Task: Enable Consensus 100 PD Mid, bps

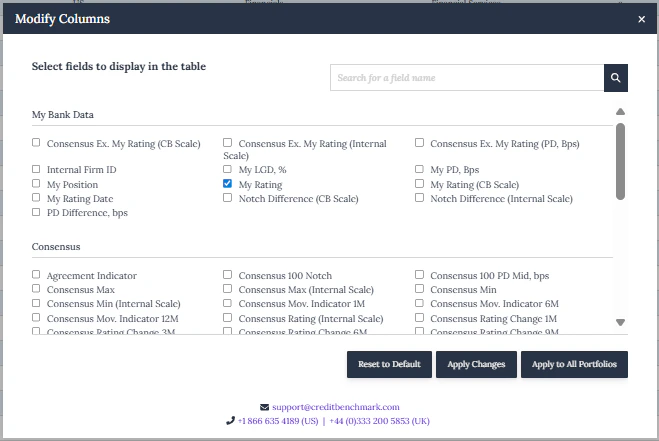Action: pos(419,275)
